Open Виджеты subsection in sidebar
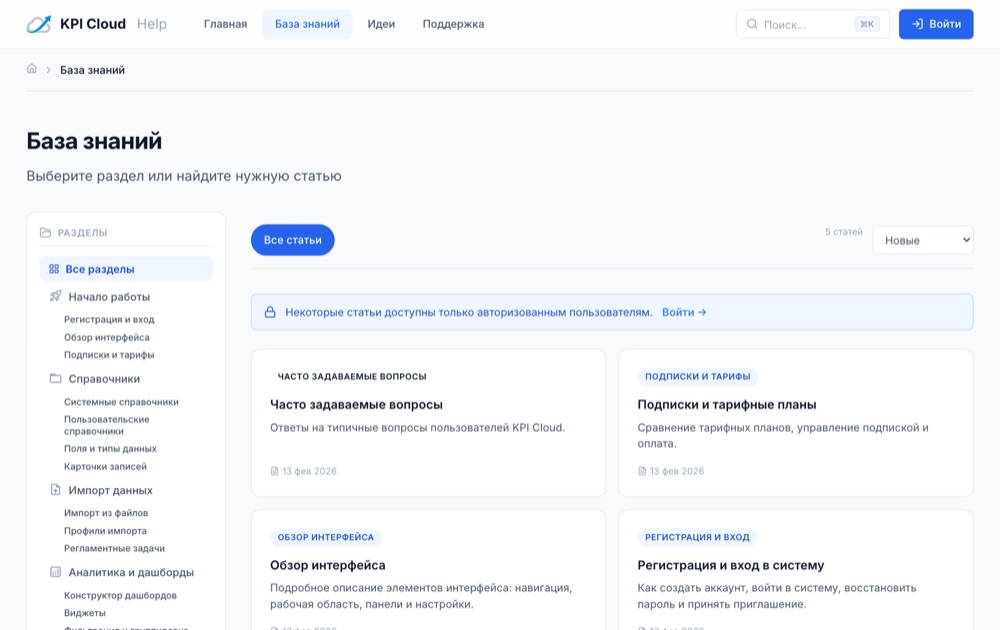This screenshot has height=630, width=1000. [85, 613]
